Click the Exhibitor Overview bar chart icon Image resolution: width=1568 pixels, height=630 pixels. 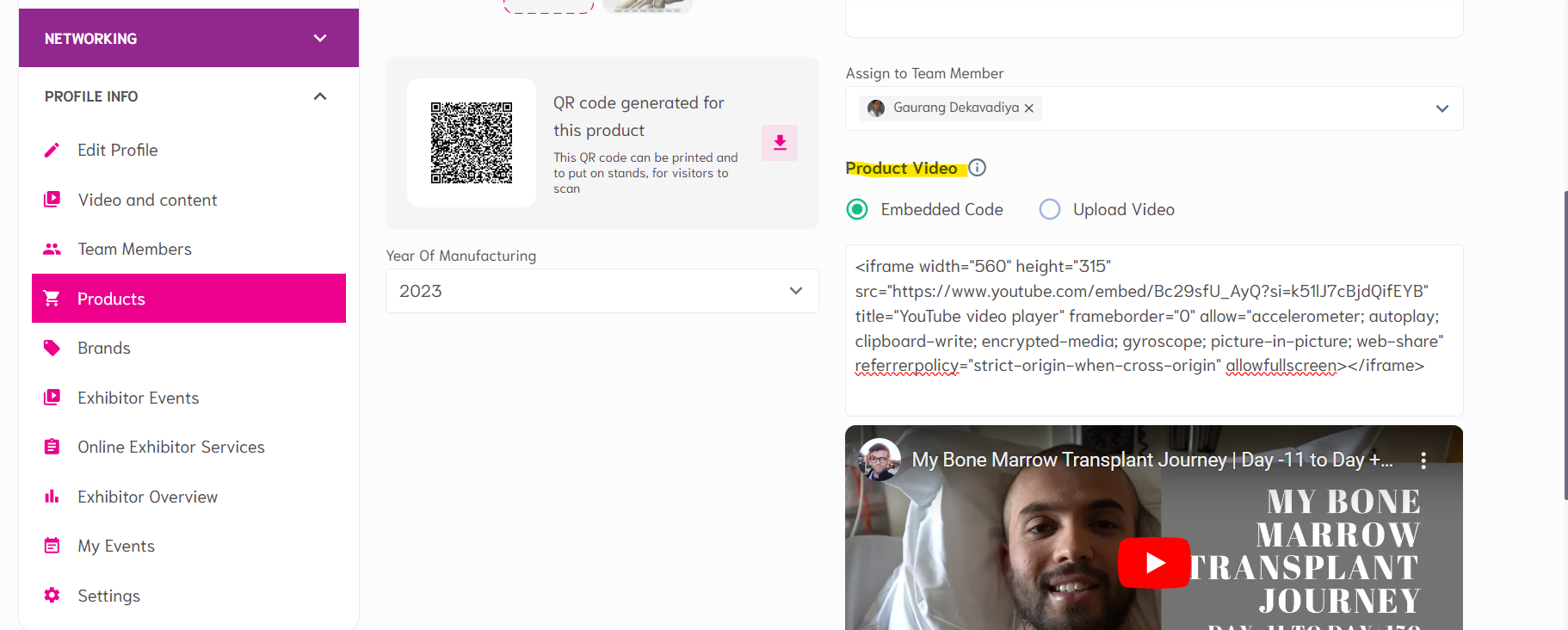[52, 497]
